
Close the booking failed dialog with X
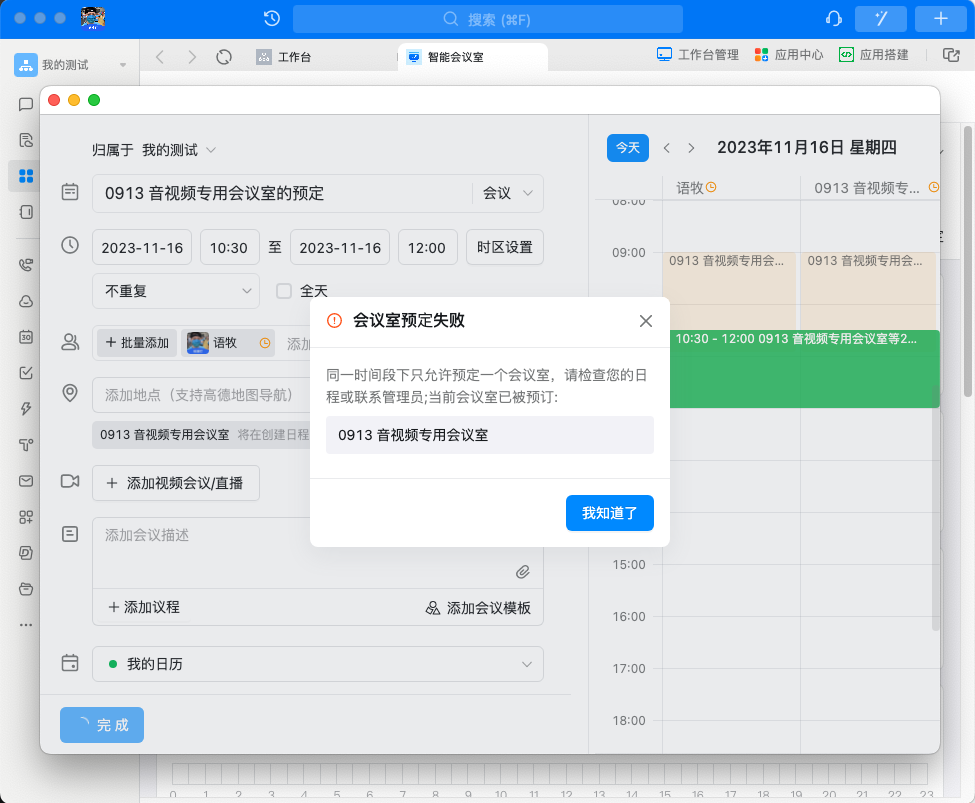pos(645,321)
